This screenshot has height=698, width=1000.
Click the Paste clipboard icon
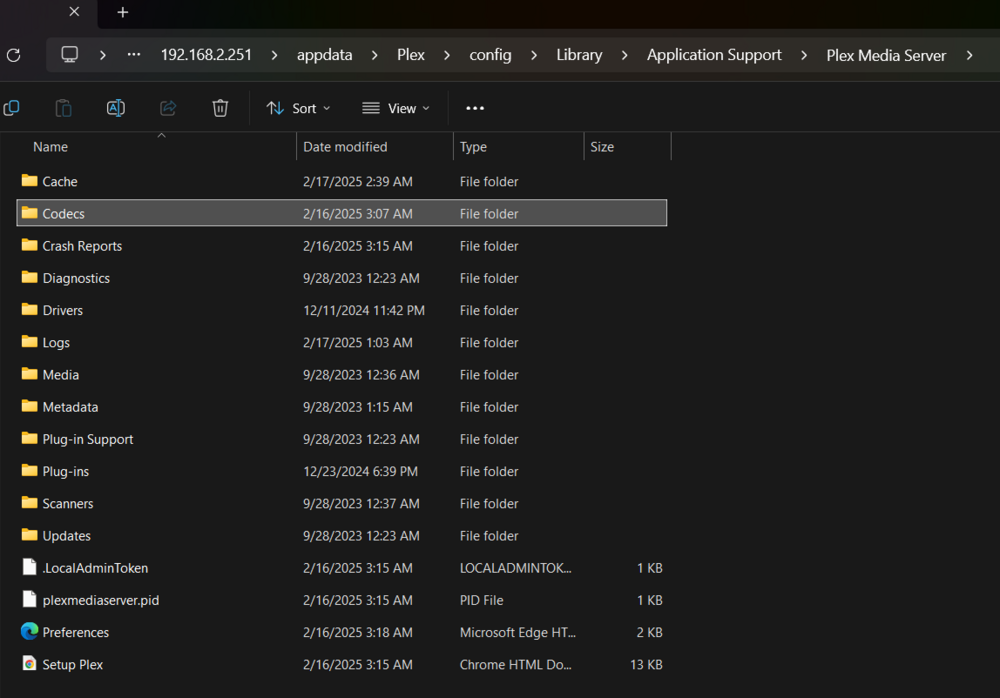pyautogui.click(x=63, y=108)
